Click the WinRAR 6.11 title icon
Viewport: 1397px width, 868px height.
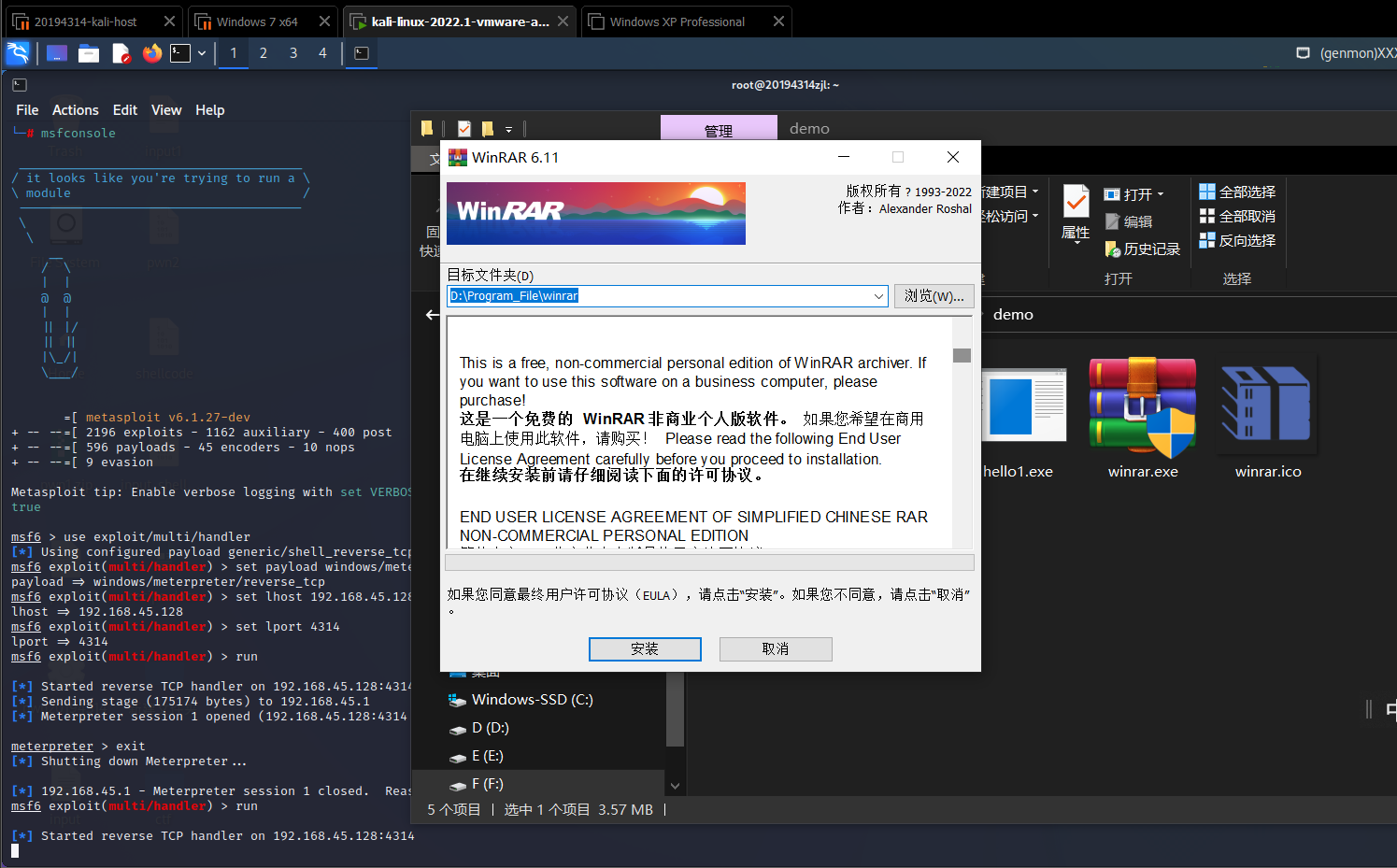[458, 157]
